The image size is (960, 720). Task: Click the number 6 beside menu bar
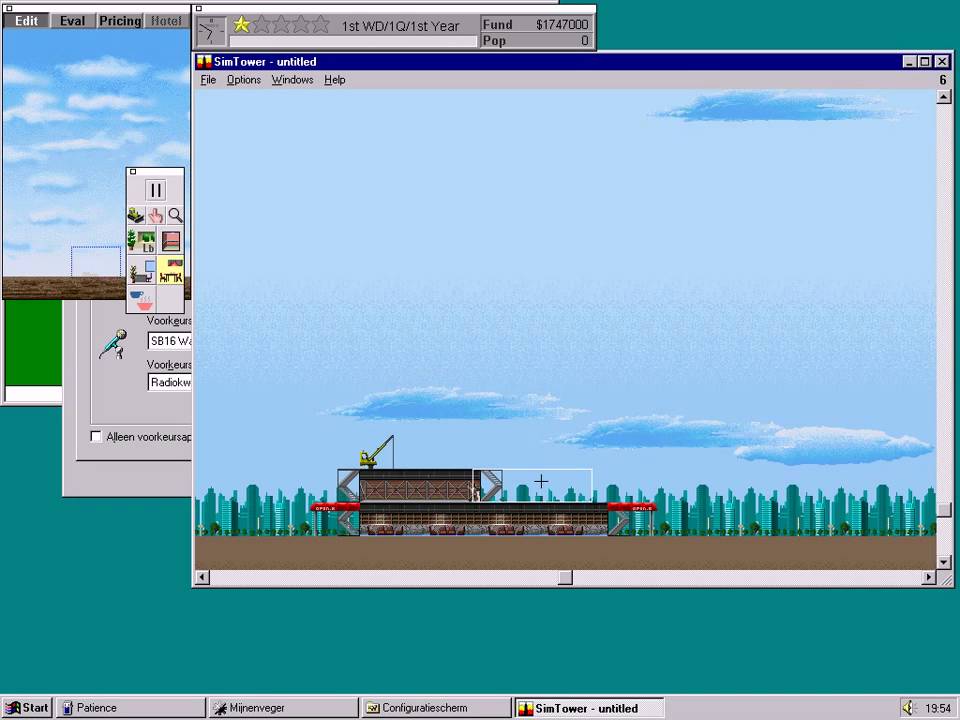(943, 80)
